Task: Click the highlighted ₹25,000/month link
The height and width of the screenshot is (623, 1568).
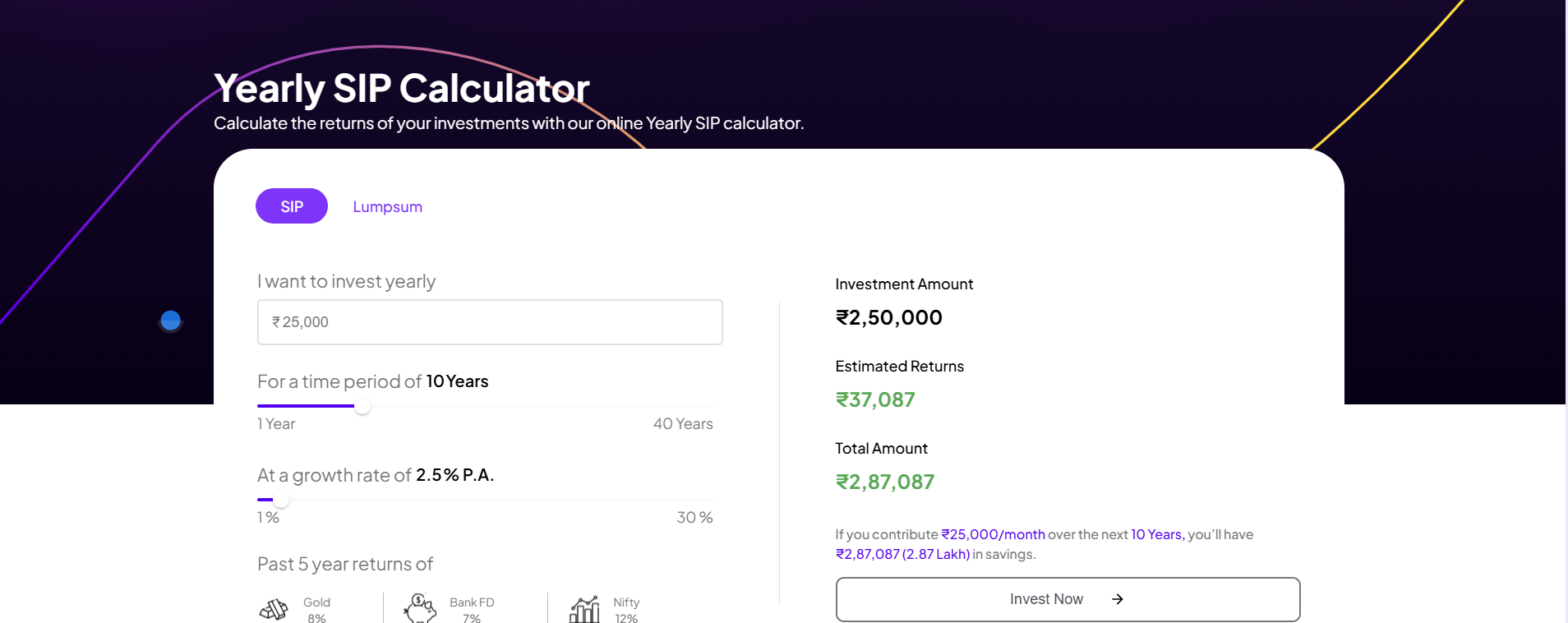Action: tap(993, 534)
